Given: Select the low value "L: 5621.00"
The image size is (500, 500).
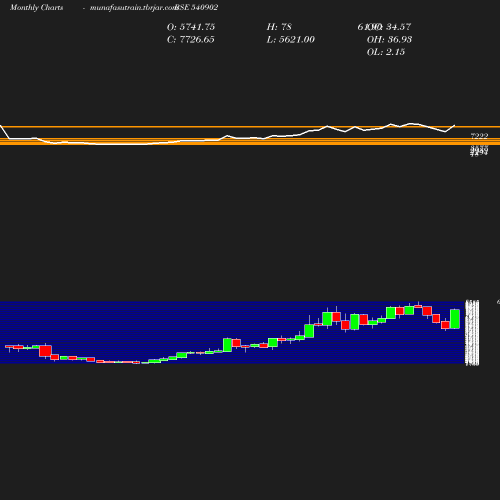Looking at the screenshot, I should coord(290,40).
